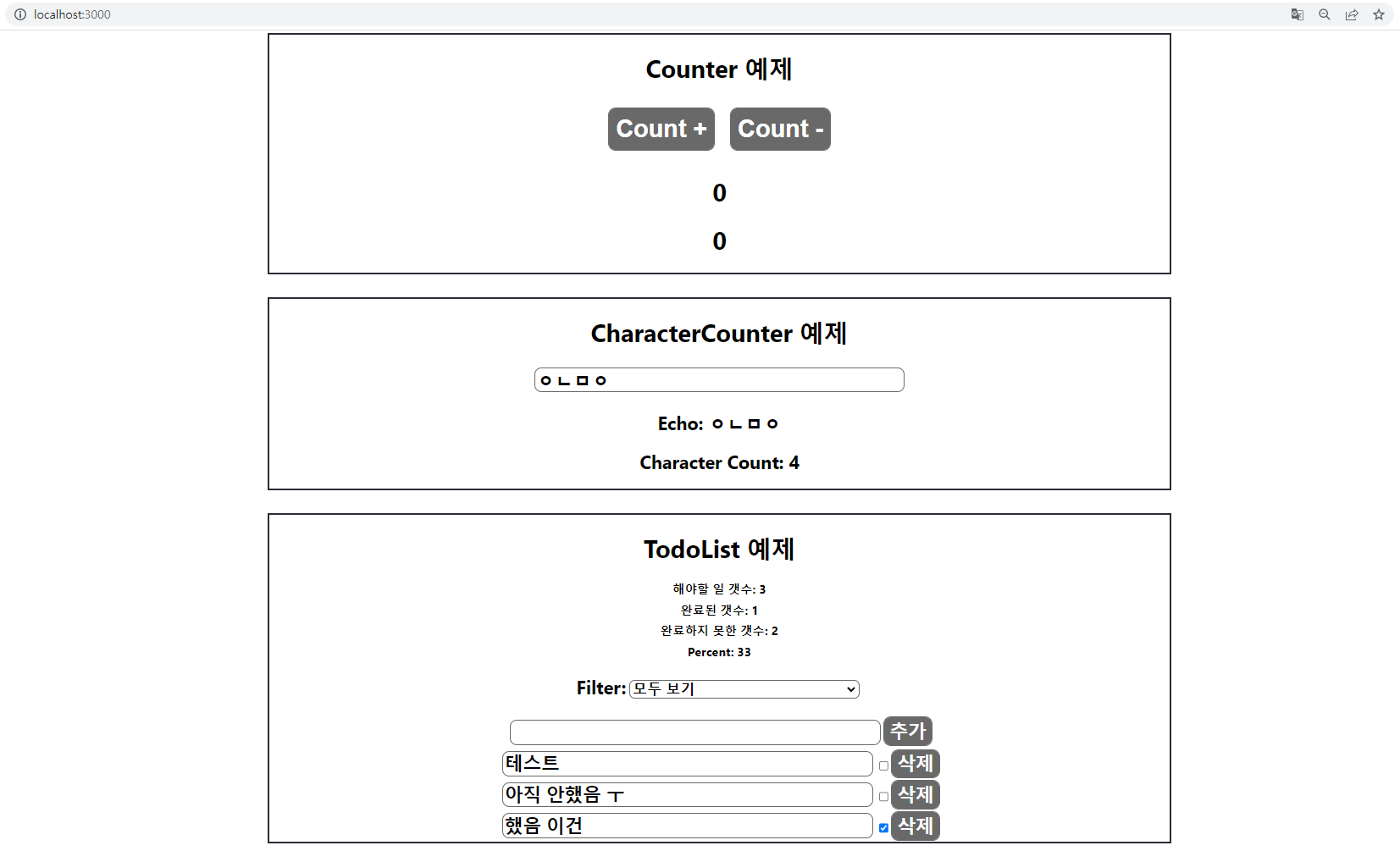Click the Count - button
Screen dimensions: 1400x851
point(779,129)
